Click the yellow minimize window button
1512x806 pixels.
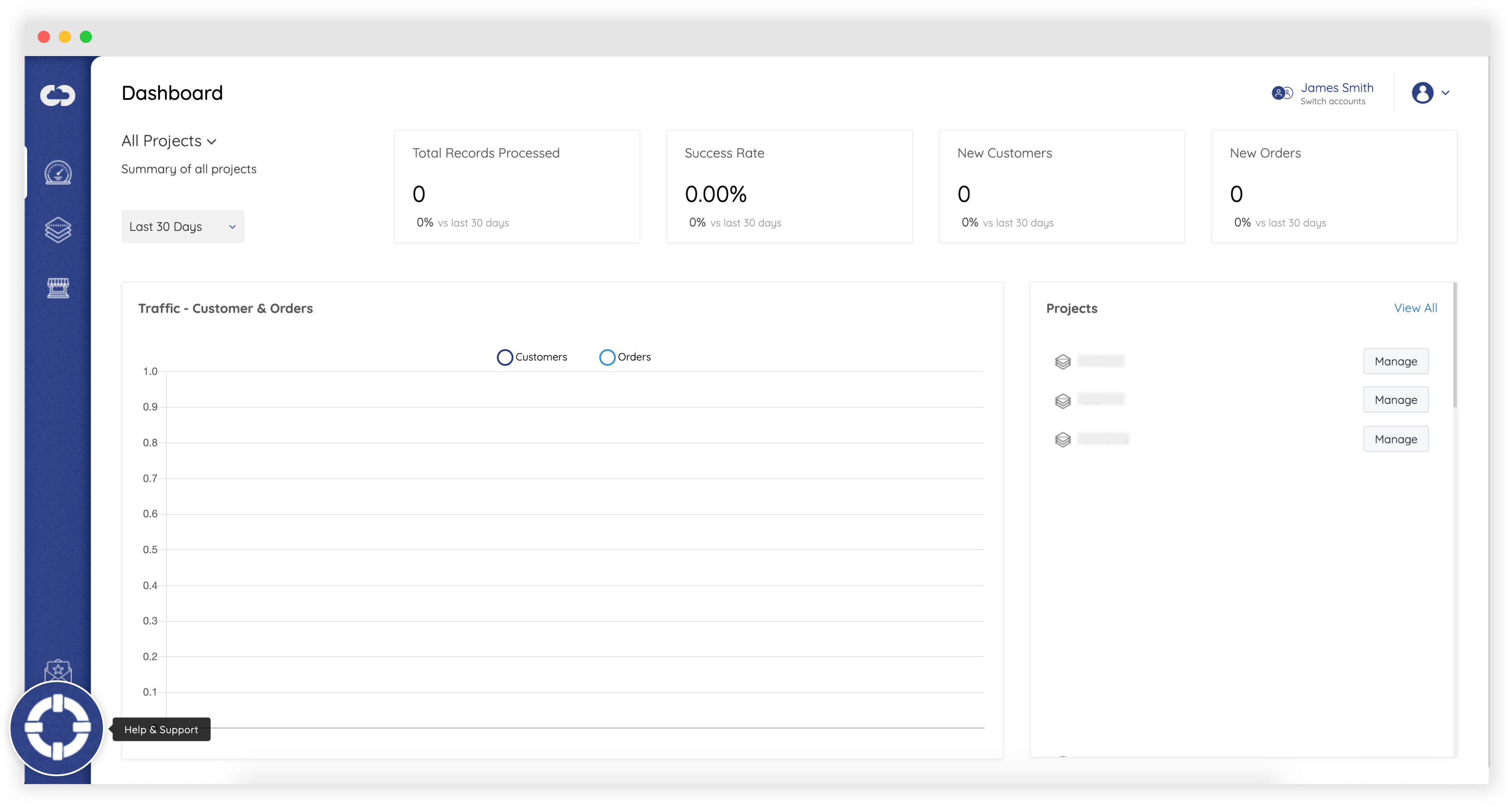pyautogui.click(x=64, y=36)
